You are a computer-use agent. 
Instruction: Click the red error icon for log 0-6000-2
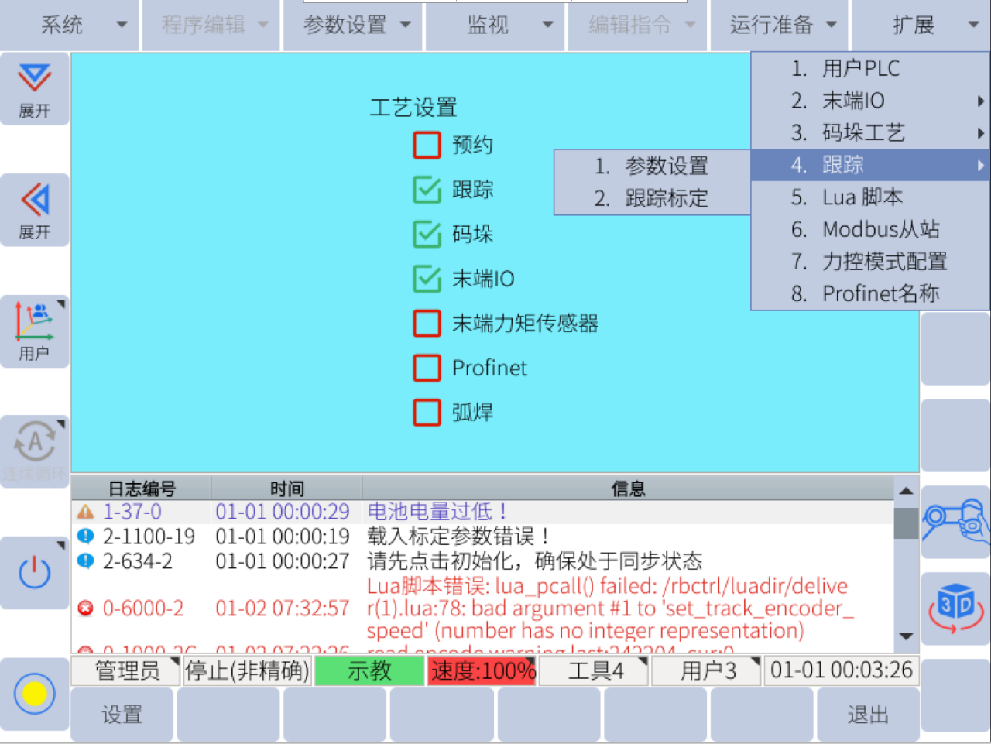[x=85, y=608]
